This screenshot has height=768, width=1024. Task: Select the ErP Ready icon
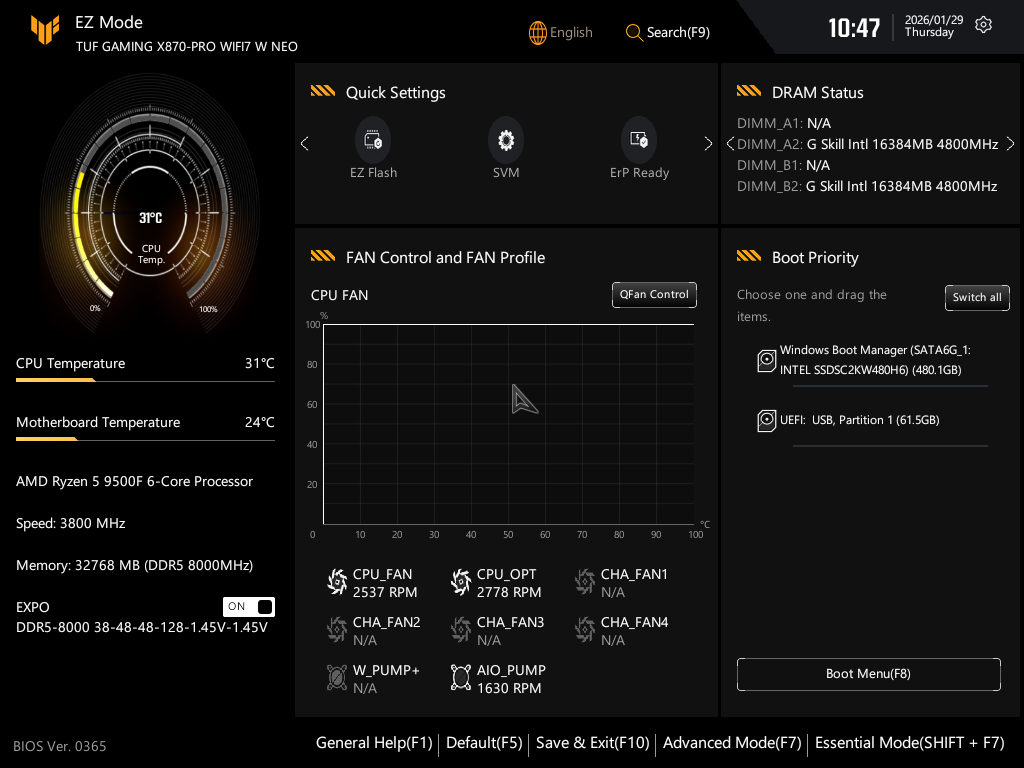click(x=639, y=141)
